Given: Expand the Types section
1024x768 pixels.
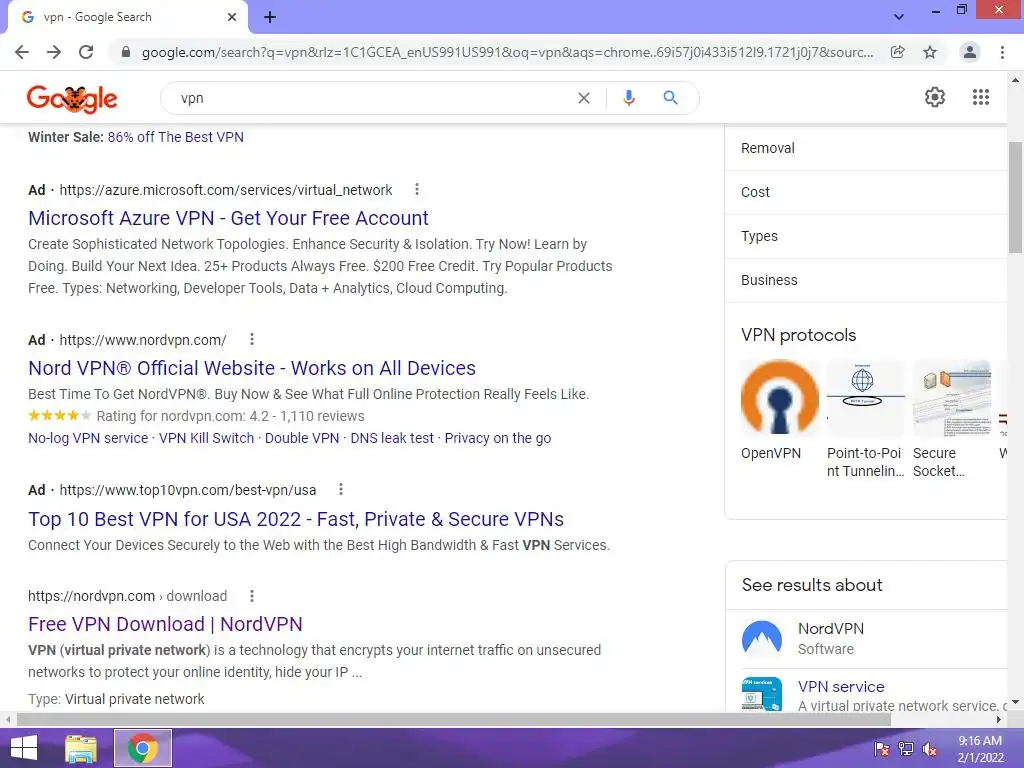Looking at the screenshot, I should click(866, 236).
